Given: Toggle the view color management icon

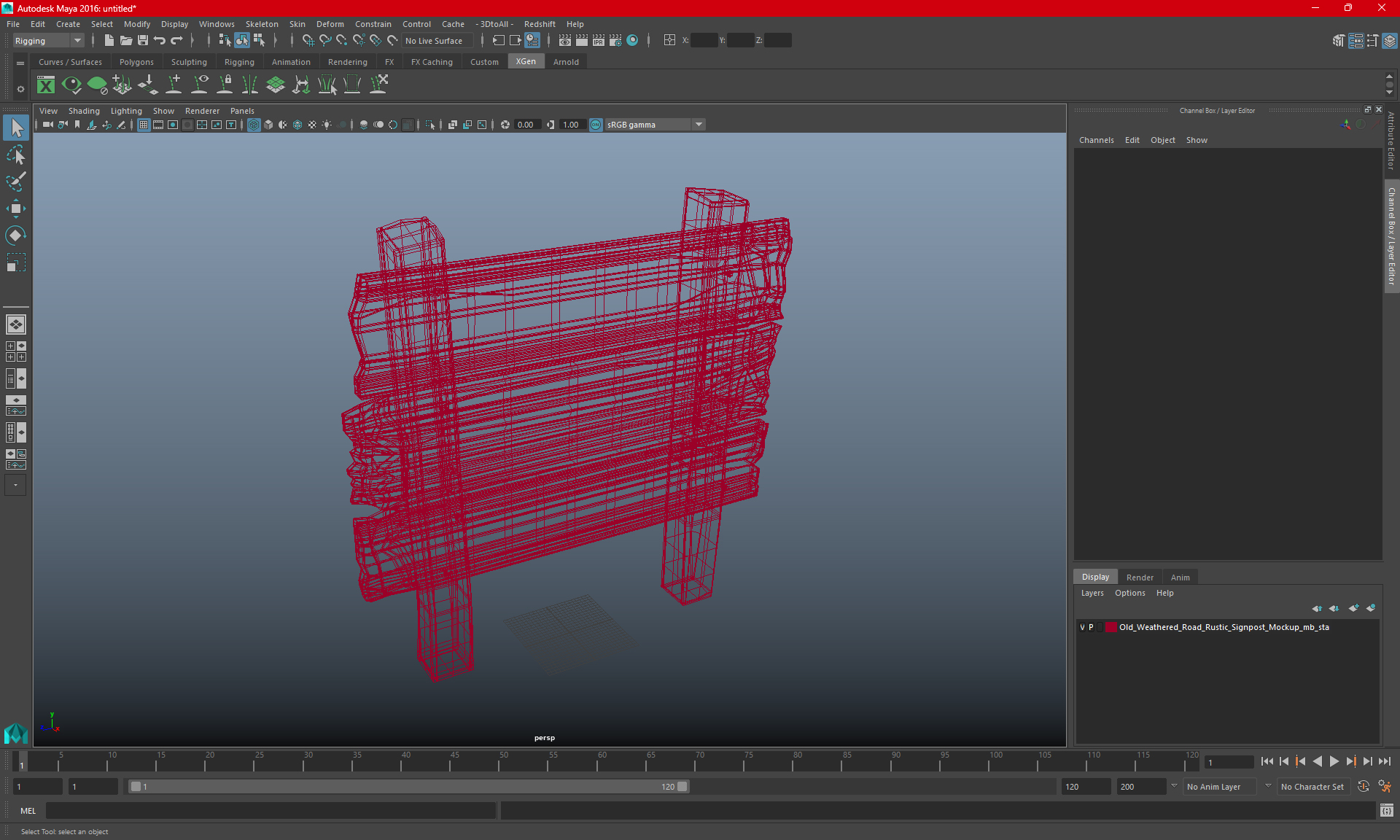Looking at the screenshot, I should coord(596,125).
